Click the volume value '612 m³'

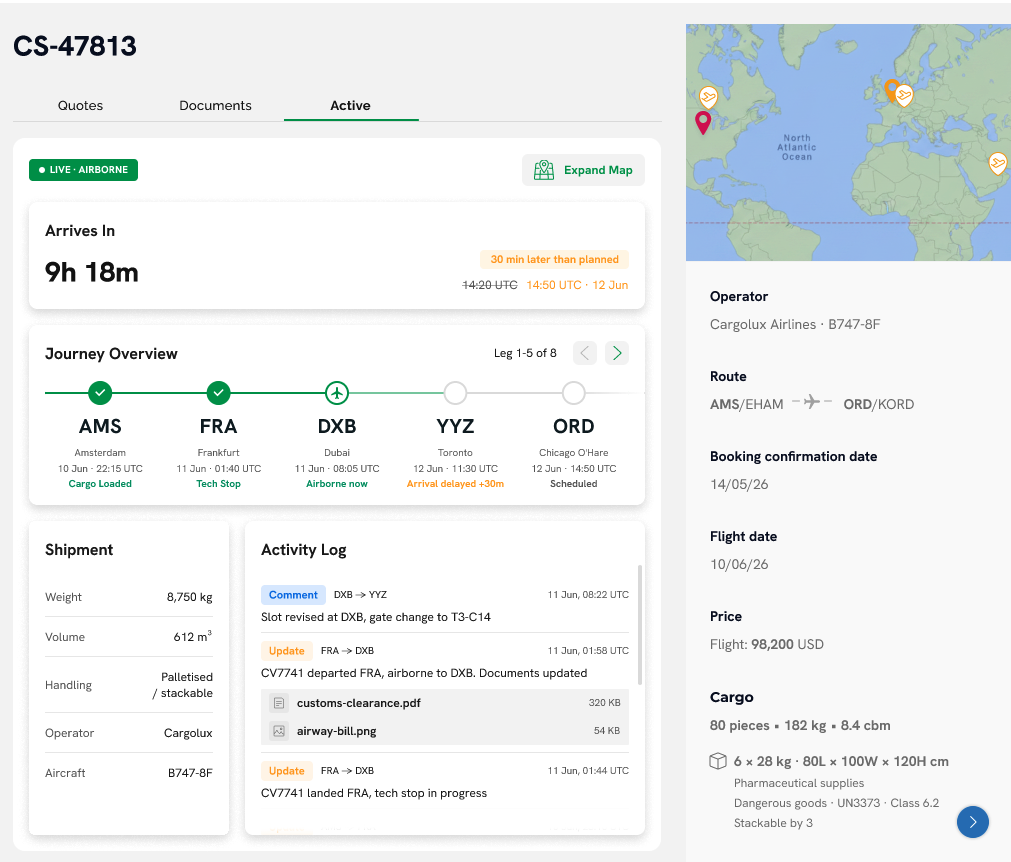point(193,636)
